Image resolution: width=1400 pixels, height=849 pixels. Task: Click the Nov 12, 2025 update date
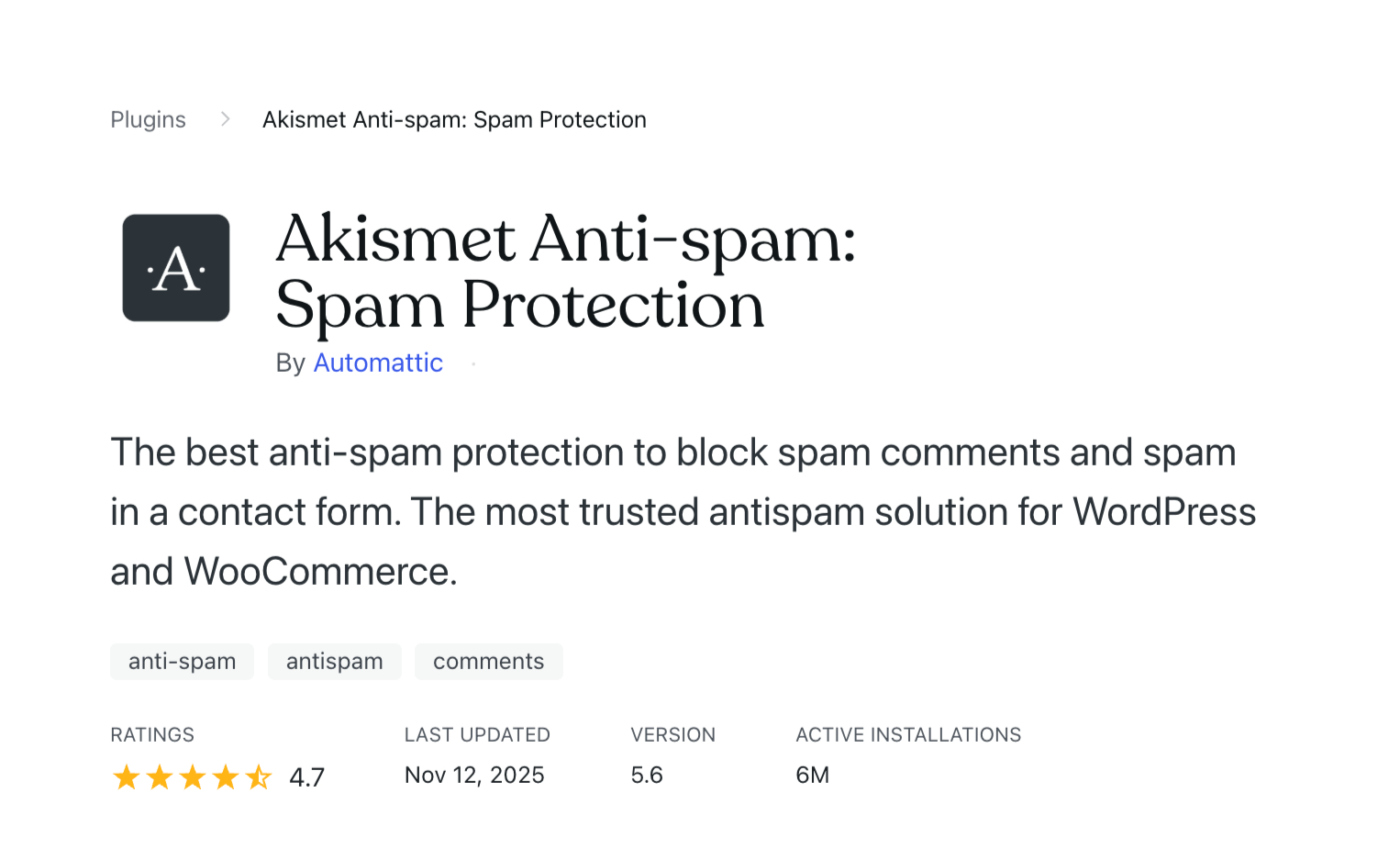pos(474,775)
